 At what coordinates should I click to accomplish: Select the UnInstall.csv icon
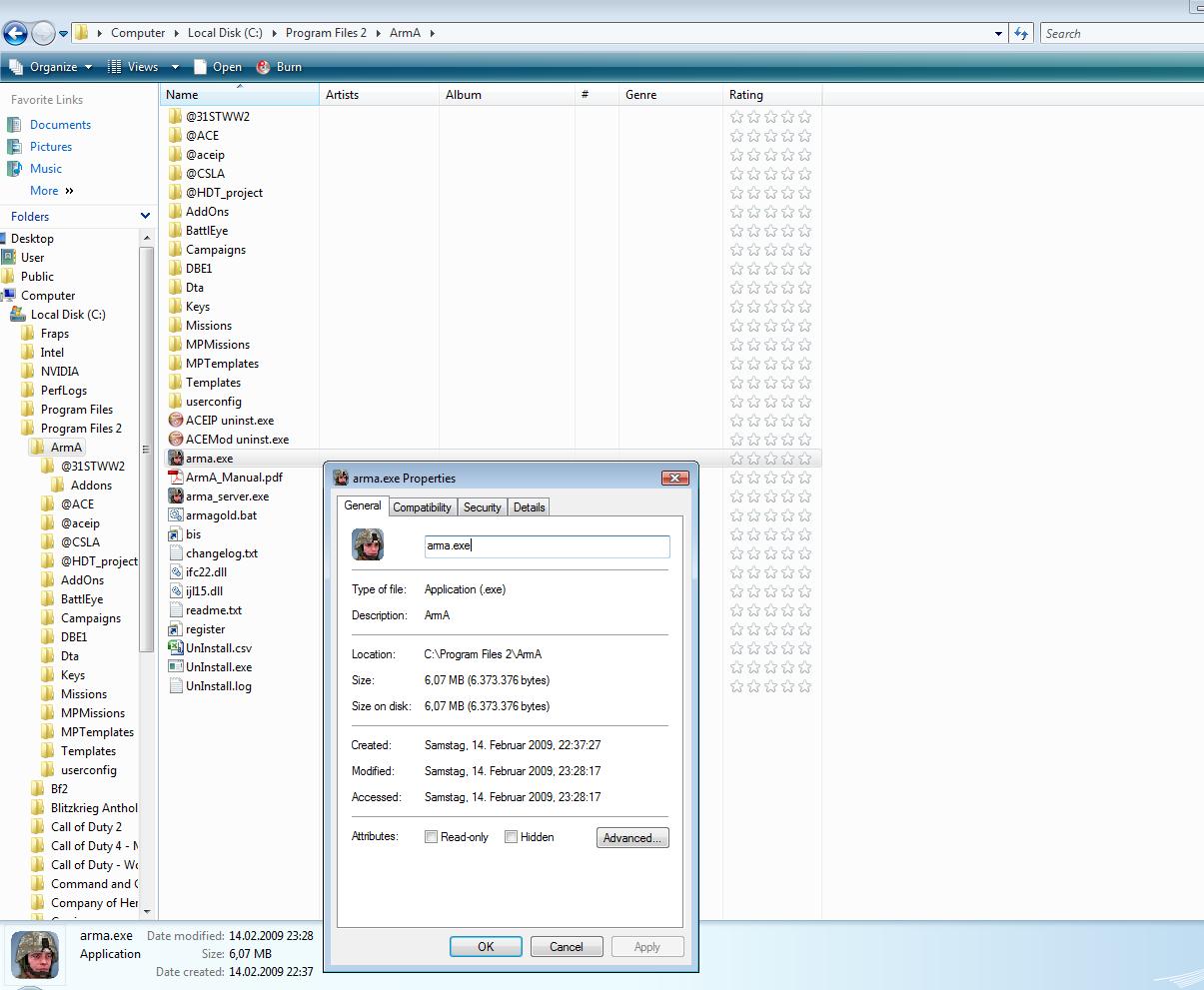coord(176,648)
